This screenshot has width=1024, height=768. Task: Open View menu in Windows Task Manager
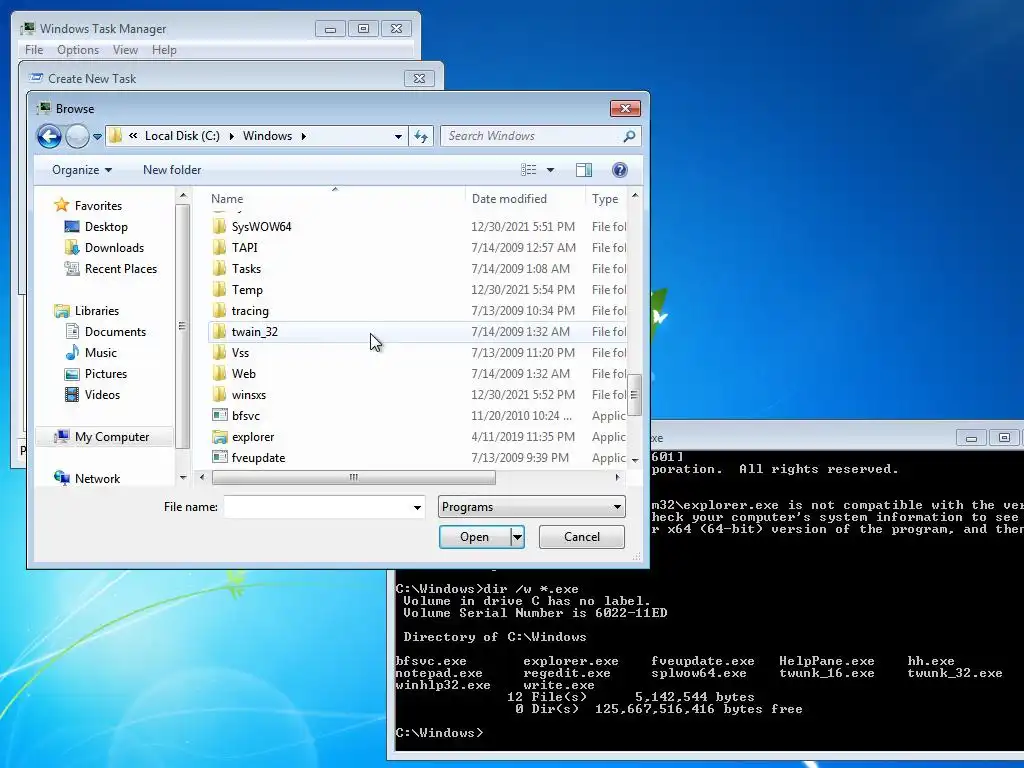125,50
